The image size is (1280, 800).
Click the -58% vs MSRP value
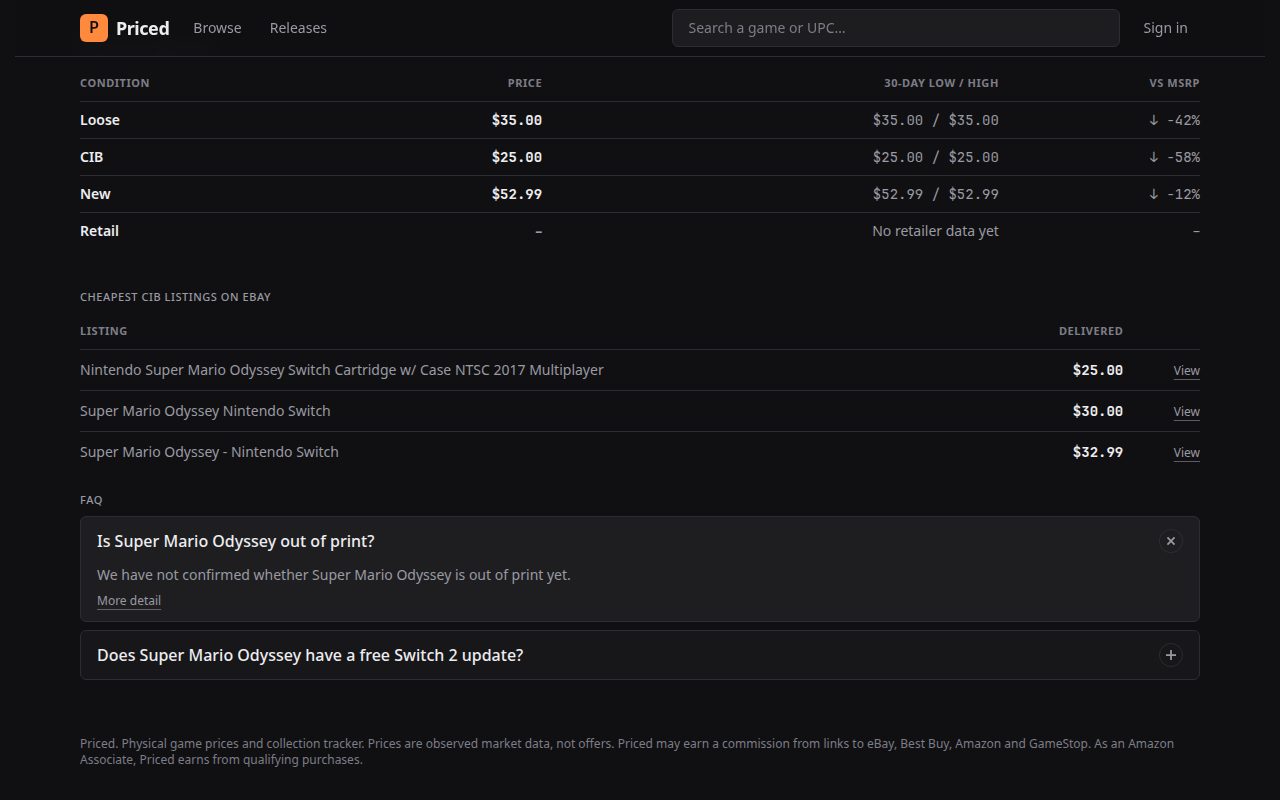pos(1174,157)
